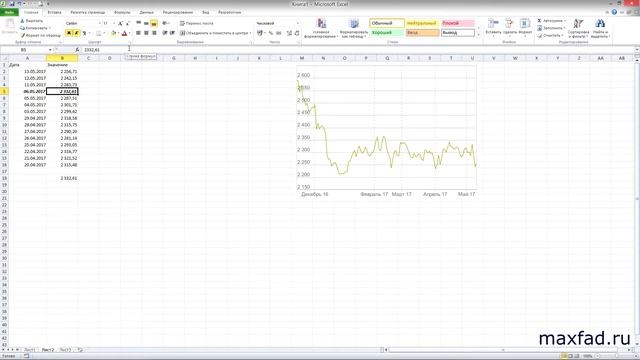The width and height of the screenshot is (640, 360).
Task: Expand the Name Box dropdown arrow
Action: 50,50
